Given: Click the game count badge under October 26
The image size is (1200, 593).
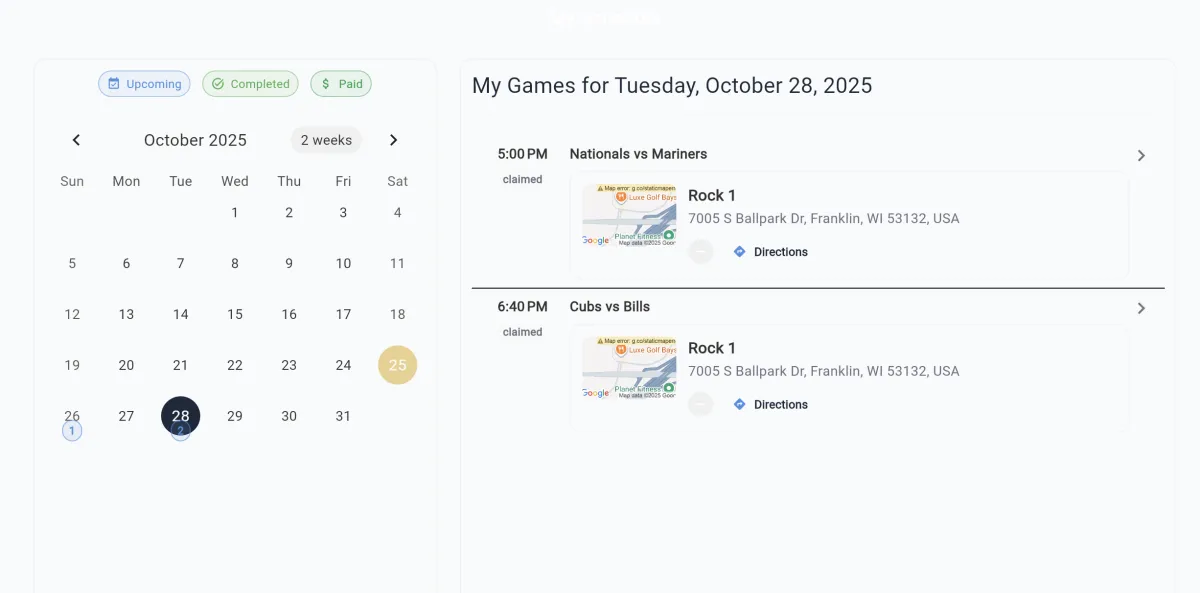Looking at the screenshot, I should coord(72,431).
